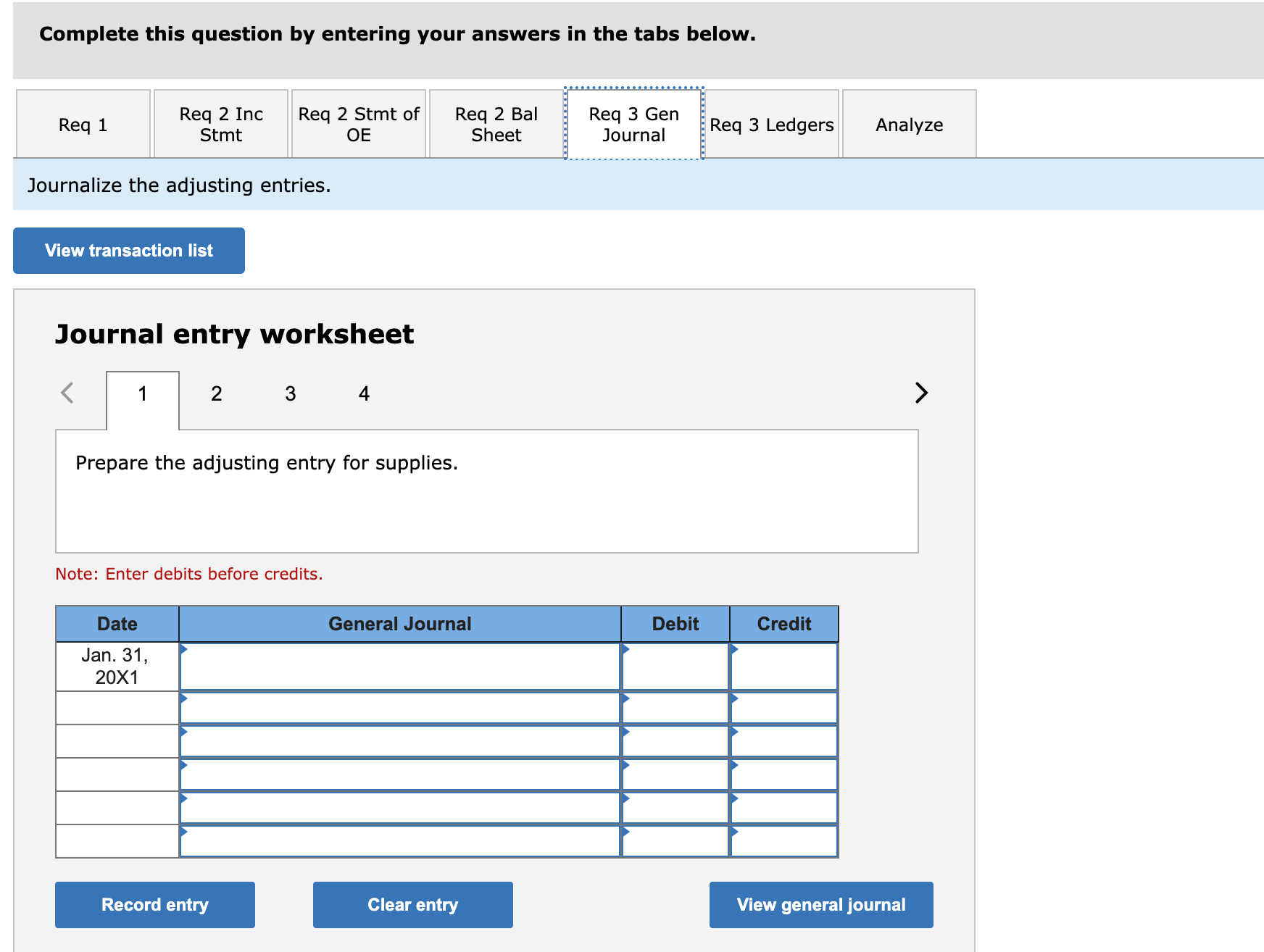
Task: Click the left chevron to go back
Action: coord(67,393)
